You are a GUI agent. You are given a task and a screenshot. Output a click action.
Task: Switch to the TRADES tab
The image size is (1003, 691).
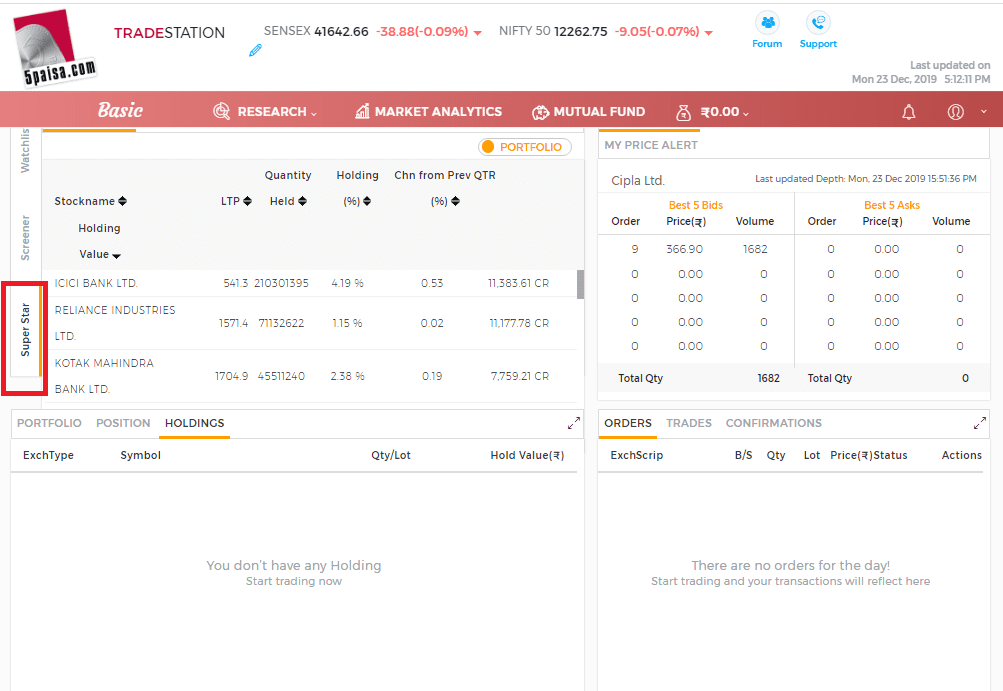click(x=689, y=423)
